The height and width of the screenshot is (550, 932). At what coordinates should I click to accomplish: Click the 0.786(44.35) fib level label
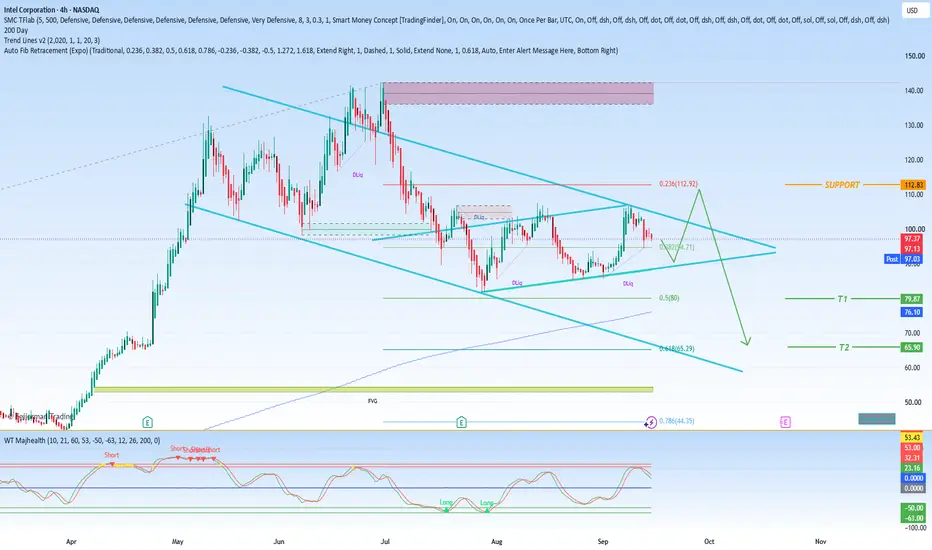676,420
